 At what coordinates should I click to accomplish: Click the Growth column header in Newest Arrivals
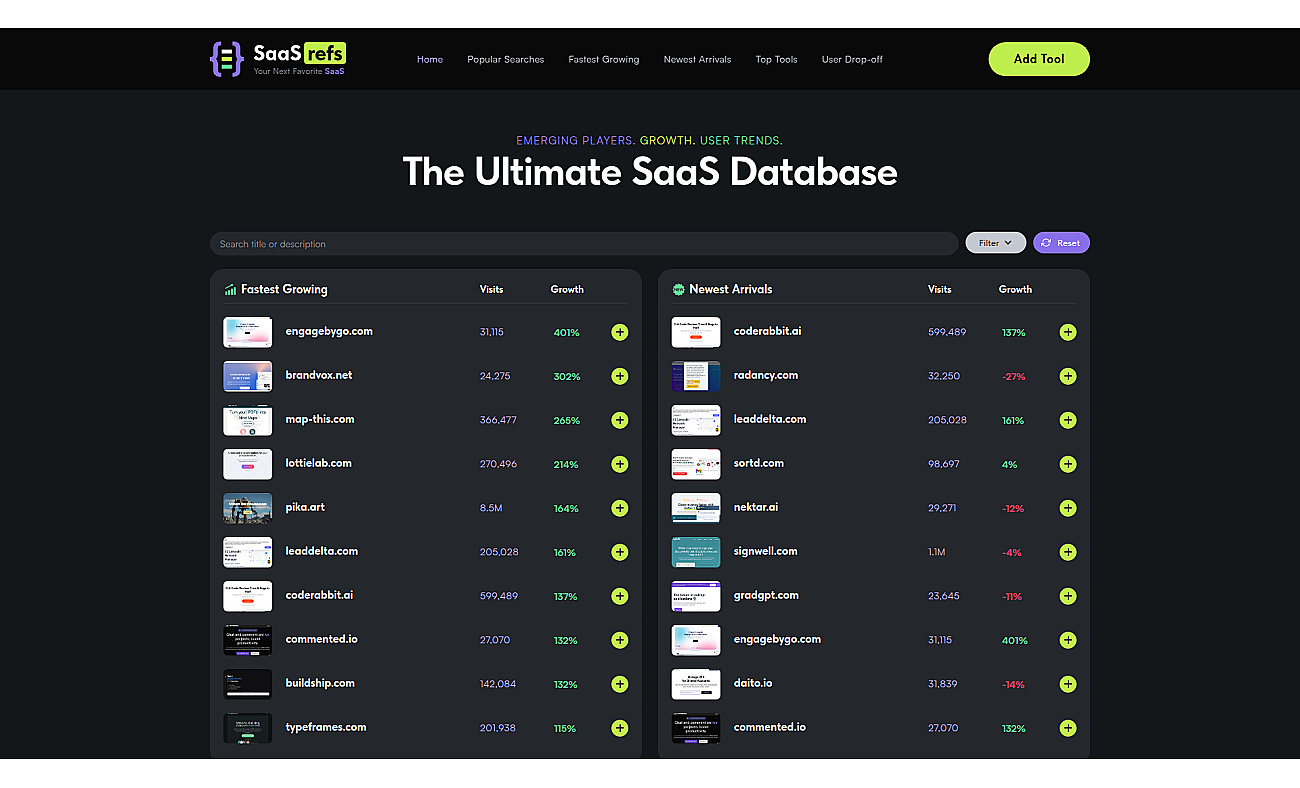click(x=1015, y=289)
